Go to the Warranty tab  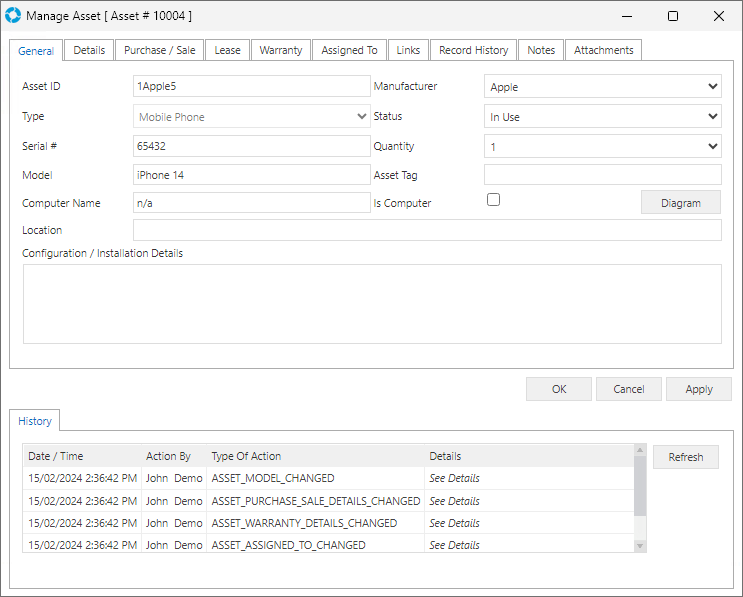tap(280, 50)
